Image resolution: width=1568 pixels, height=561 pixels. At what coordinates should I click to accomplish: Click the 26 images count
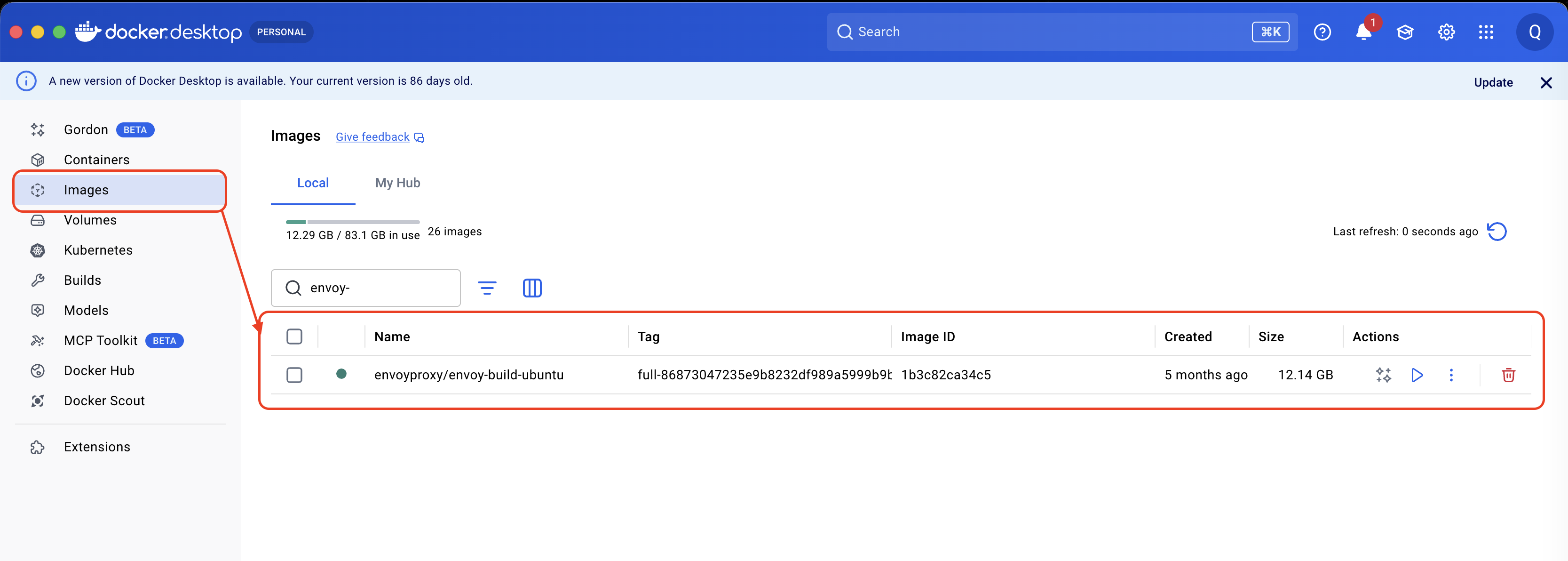[x=455, y=232]
